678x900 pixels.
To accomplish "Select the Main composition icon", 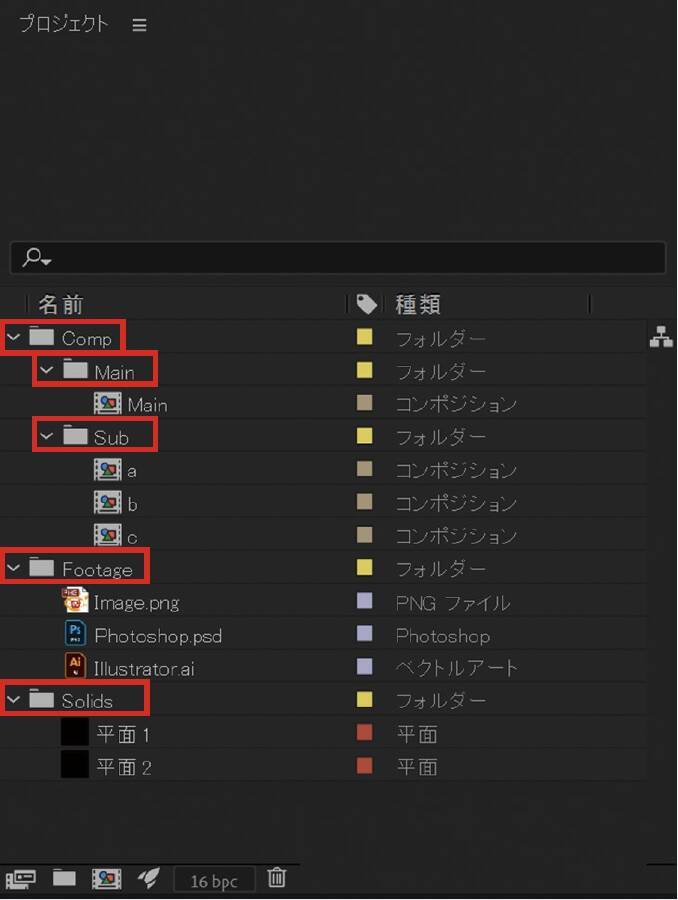I will pos(107,404).
